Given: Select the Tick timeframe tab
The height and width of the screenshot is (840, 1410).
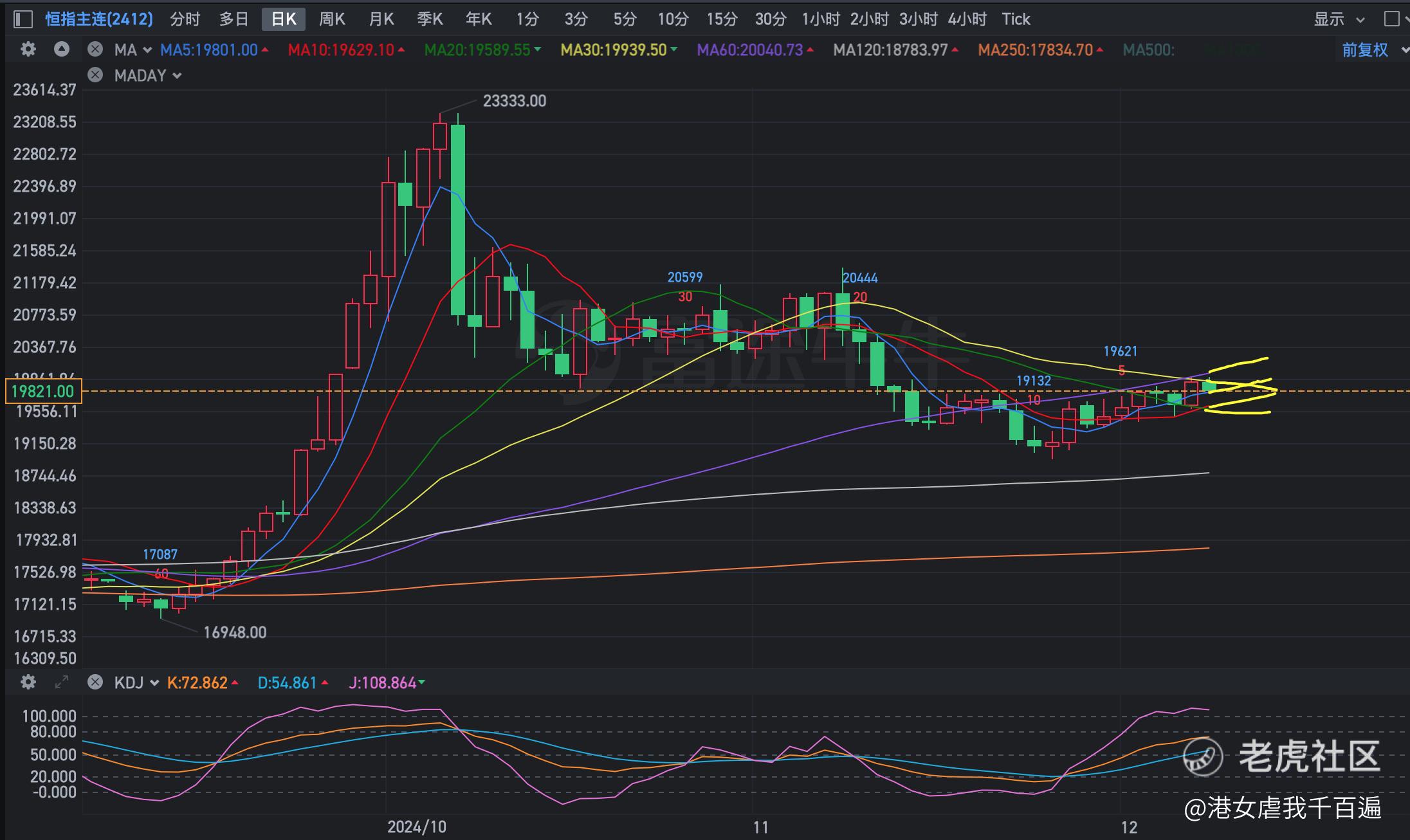Looking at the screenshot, I should point(1016,19).
